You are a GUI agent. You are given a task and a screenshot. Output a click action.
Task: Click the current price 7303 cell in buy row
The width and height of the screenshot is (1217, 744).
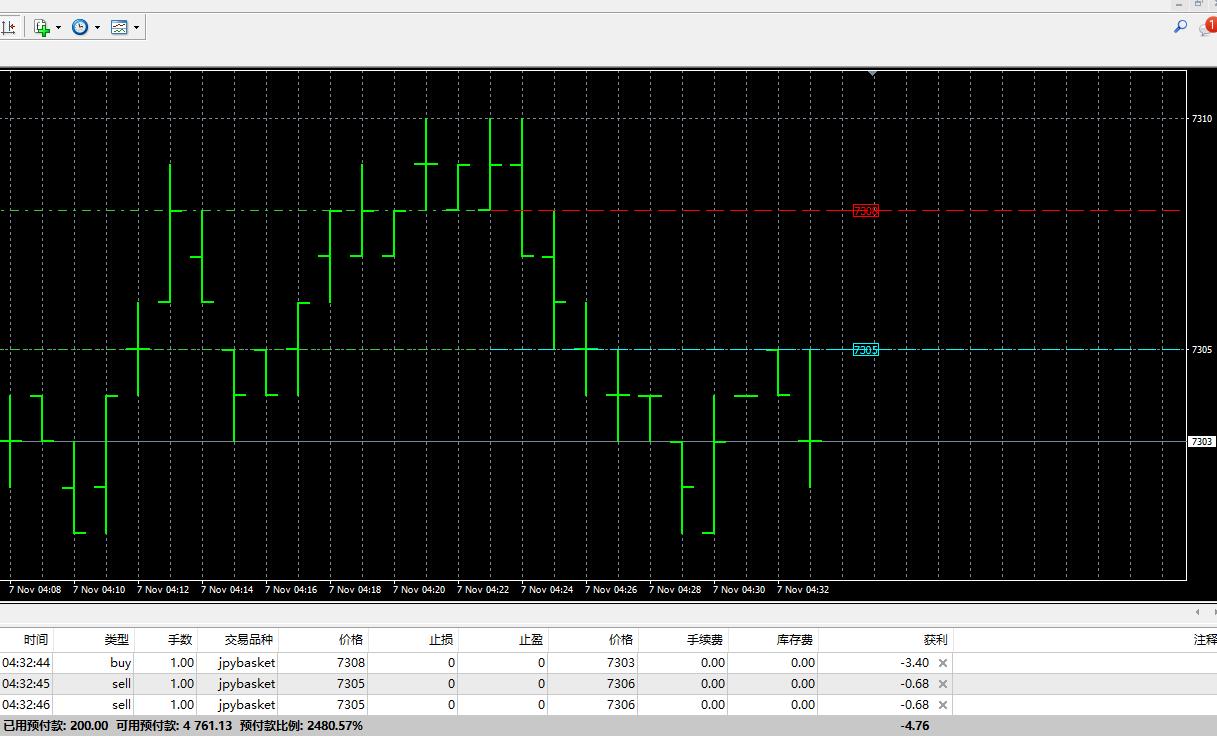(x=620, y=663)
